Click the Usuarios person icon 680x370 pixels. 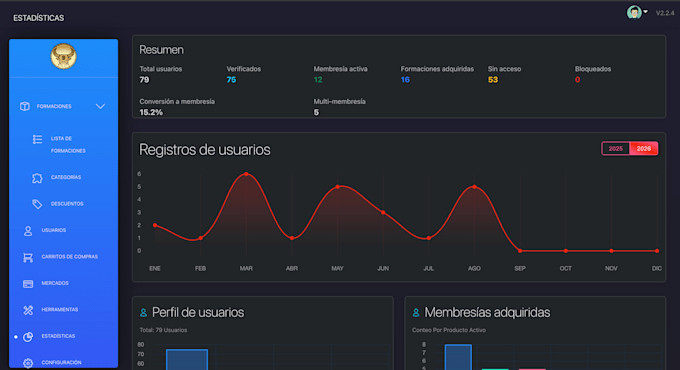(x=28, y=231)
